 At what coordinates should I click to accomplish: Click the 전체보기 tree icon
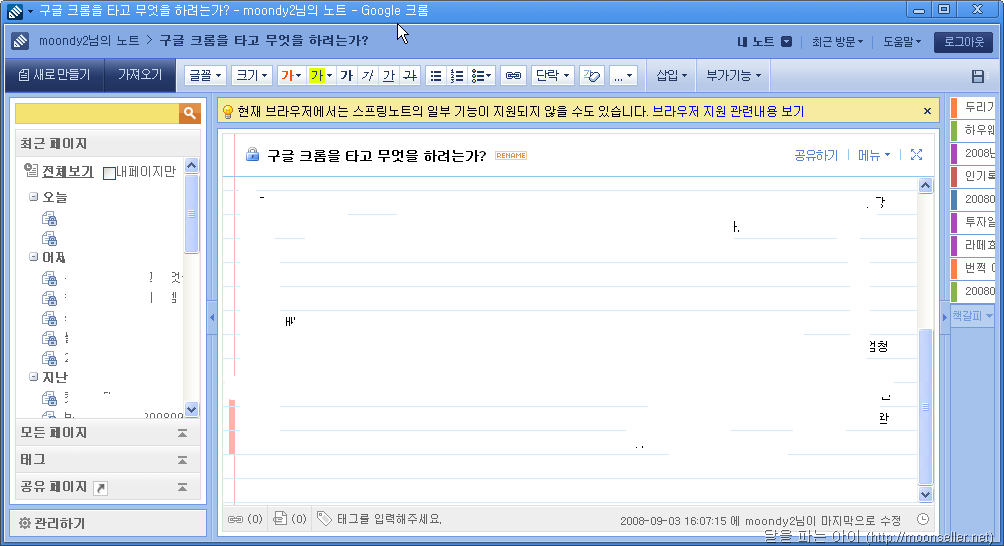pyautogui.click(x=31, y=170)
